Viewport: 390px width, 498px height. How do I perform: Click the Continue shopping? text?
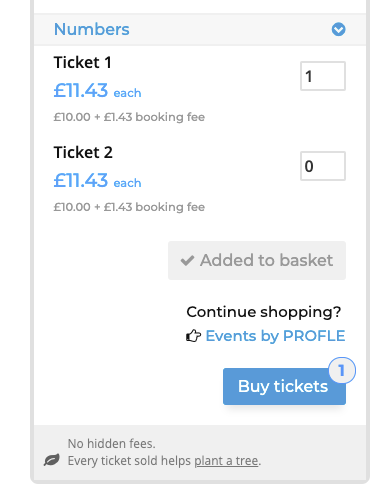coord(264,312)
